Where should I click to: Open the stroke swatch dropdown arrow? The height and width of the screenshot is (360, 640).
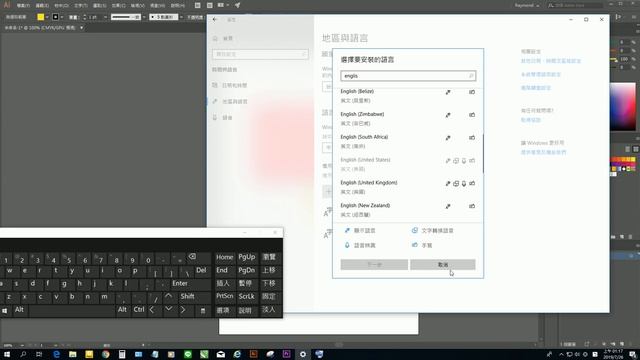click(x=62, y=17)
